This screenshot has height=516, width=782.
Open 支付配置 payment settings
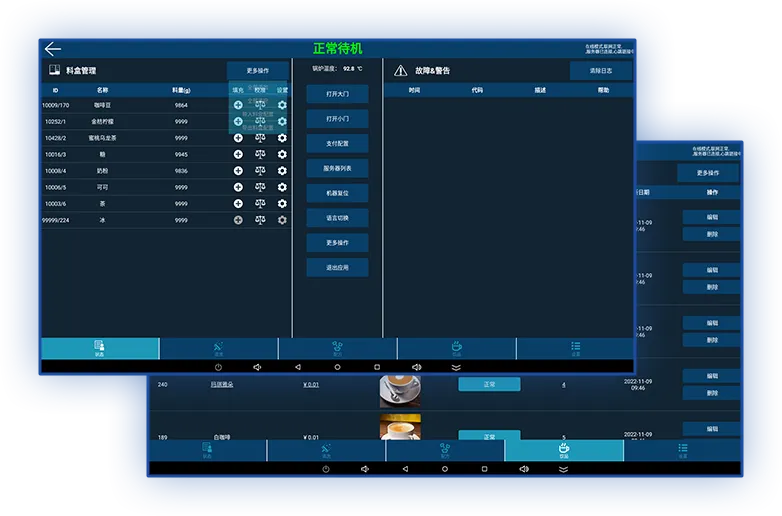[x=338, y=144]
